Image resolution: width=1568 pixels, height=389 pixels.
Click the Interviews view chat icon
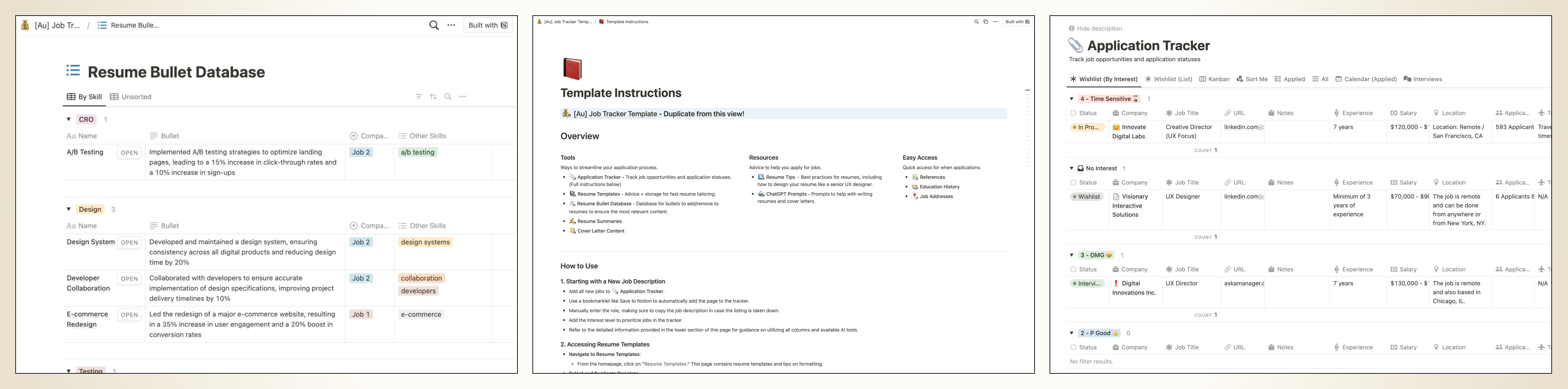pyautogui.click(x=1407, y=78)
